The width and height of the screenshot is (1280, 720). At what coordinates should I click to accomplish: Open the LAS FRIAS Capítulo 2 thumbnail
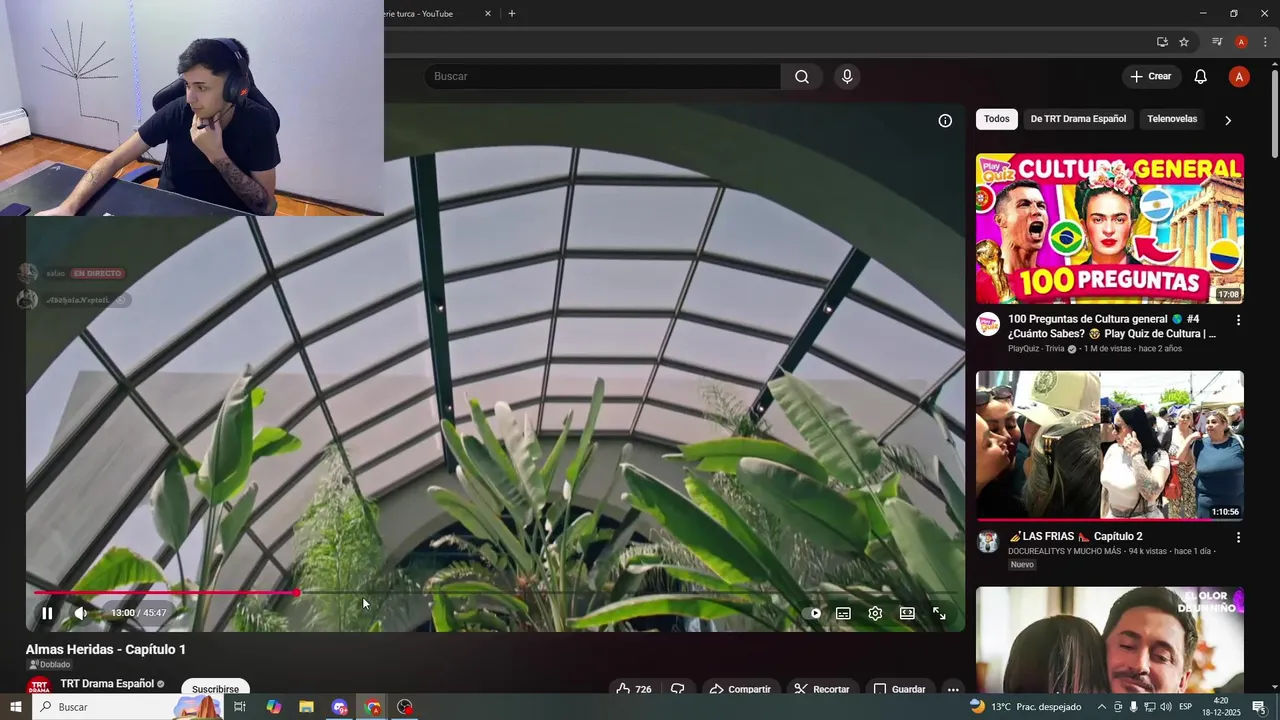pos(1110,446)
